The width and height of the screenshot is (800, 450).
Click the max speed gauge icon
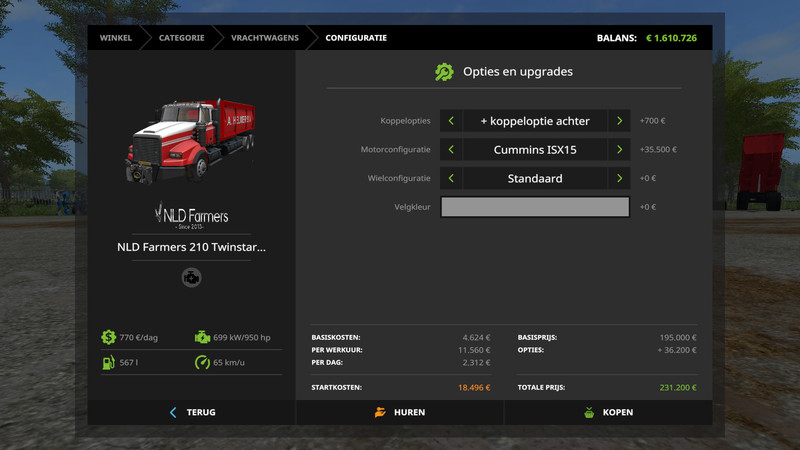pos(202,363)
